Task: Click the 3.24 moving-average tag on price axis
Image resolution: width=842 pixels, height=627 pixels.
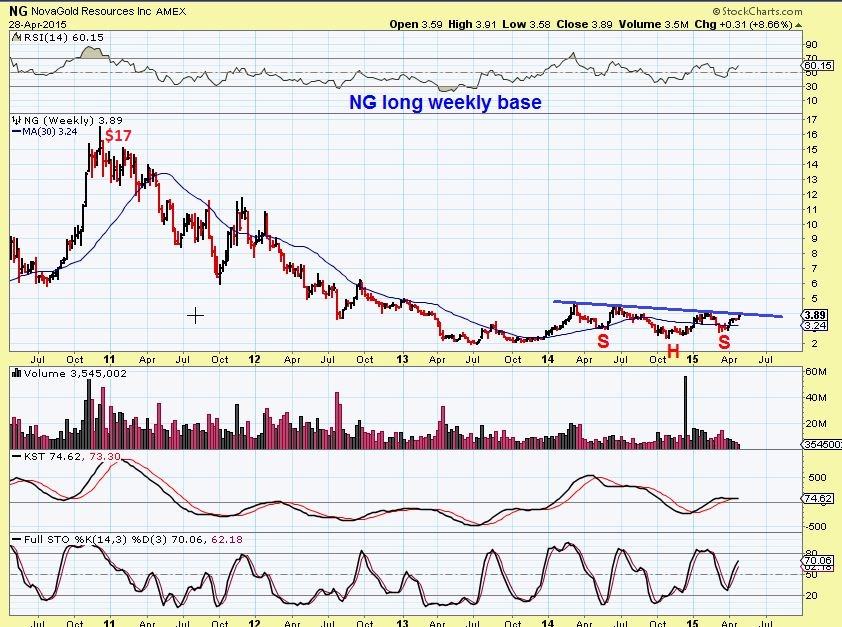Action: click(x=815, y=326)
